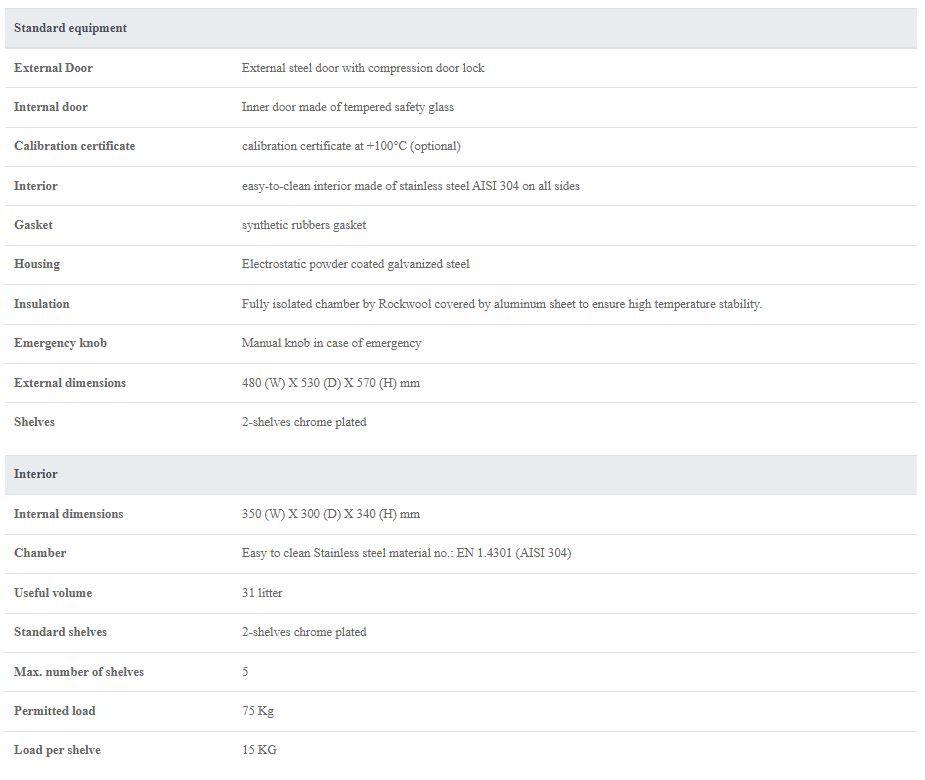Image resolution: width=925 pixels, height=780 pixels.
Task: Click the Chamber stainless steel description
Action: click(406, 553)
